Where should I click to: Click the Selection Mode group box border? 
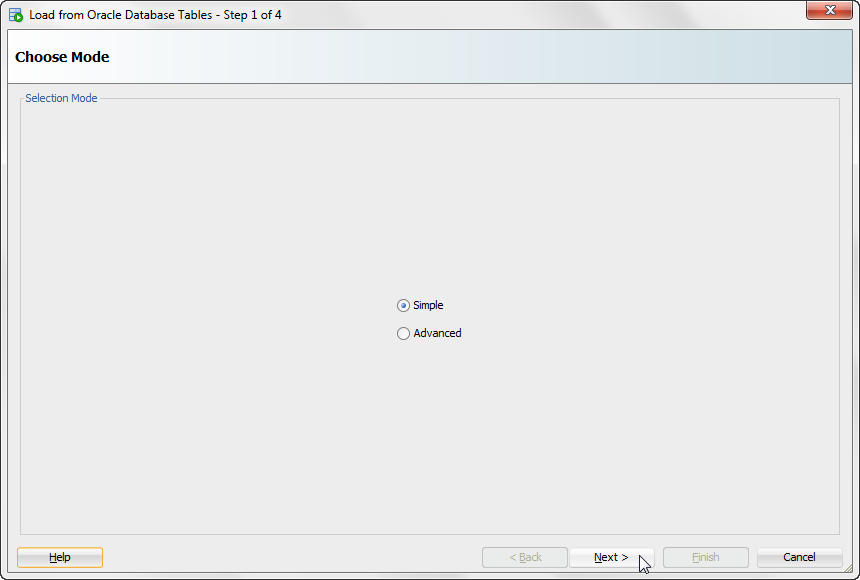(x=20, y=316)
